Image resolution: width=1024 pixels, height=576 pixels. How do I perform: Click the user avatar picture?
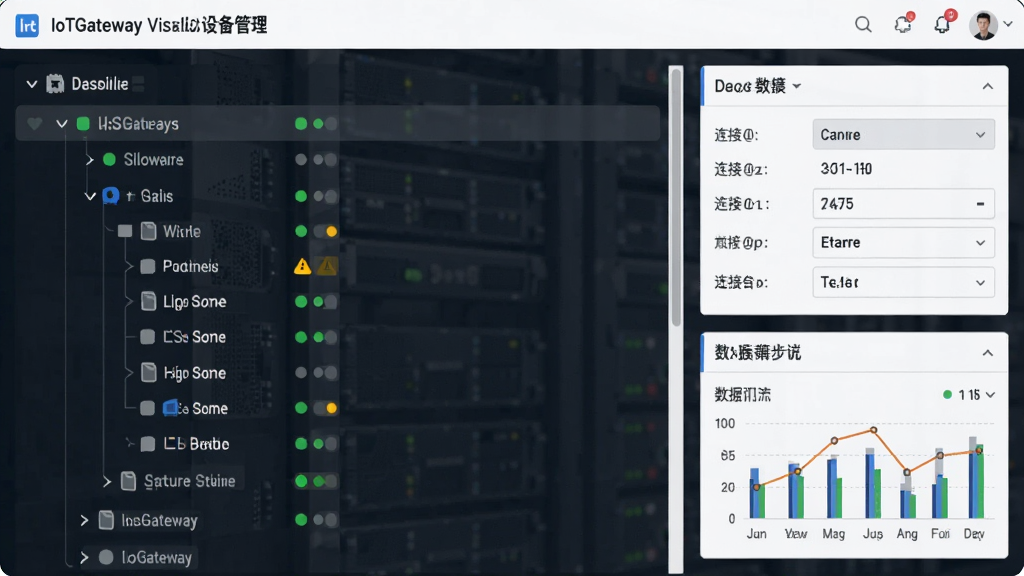(983, 25)
